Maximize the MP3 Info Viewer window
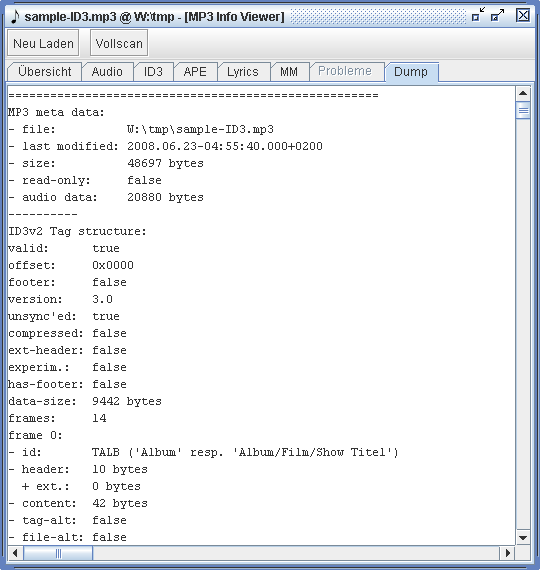 [x=497, y=15]
